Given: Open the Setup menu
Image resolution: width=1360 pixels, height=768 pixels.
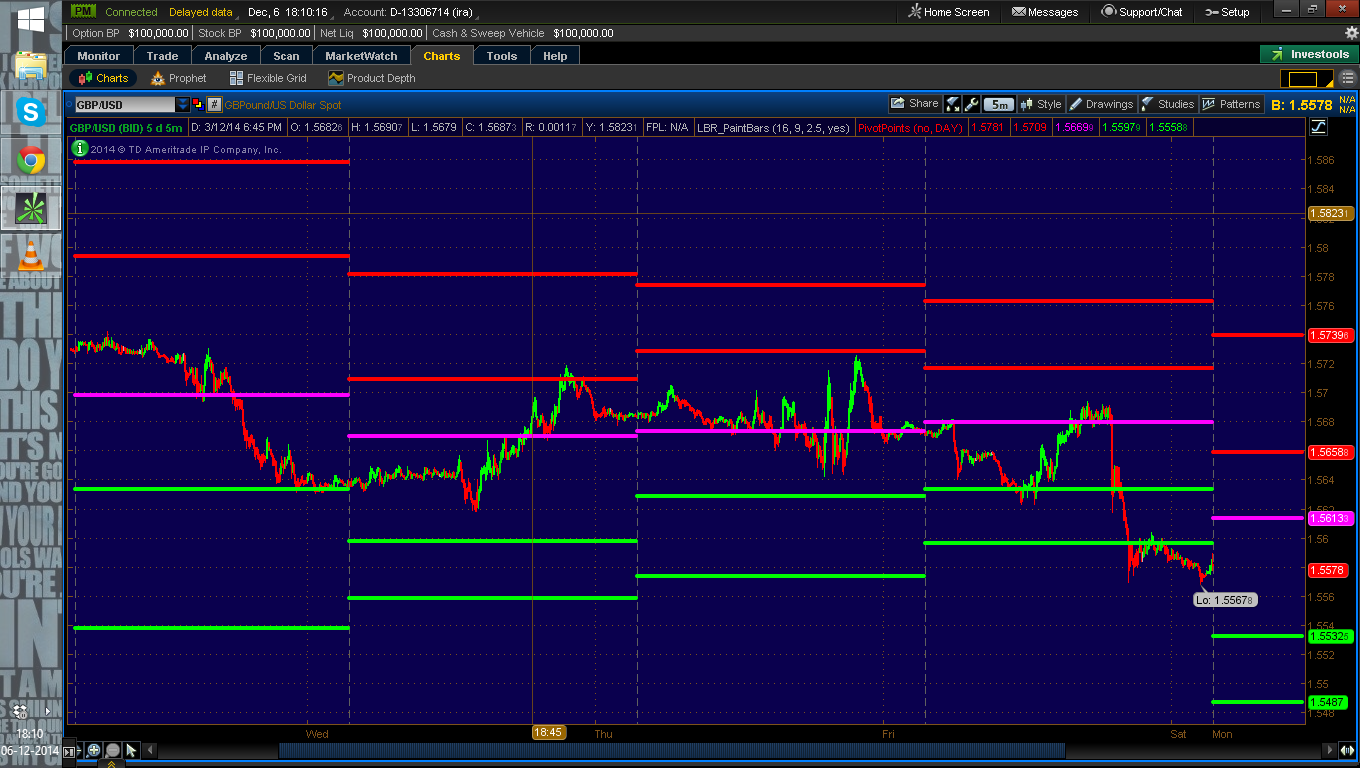Looking at the screenshot, I should pyautogui.click(x=1227, y=12).
